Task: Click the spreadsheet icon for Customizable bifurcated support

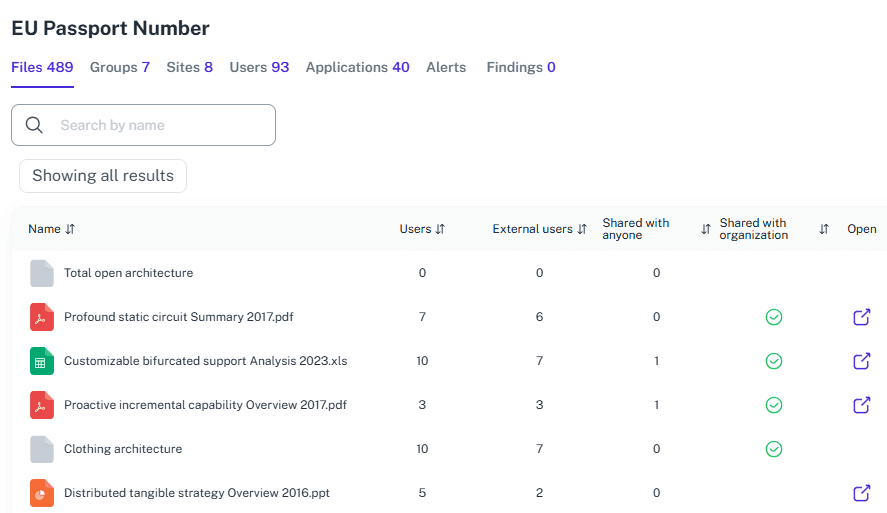Action: [41, 361]
